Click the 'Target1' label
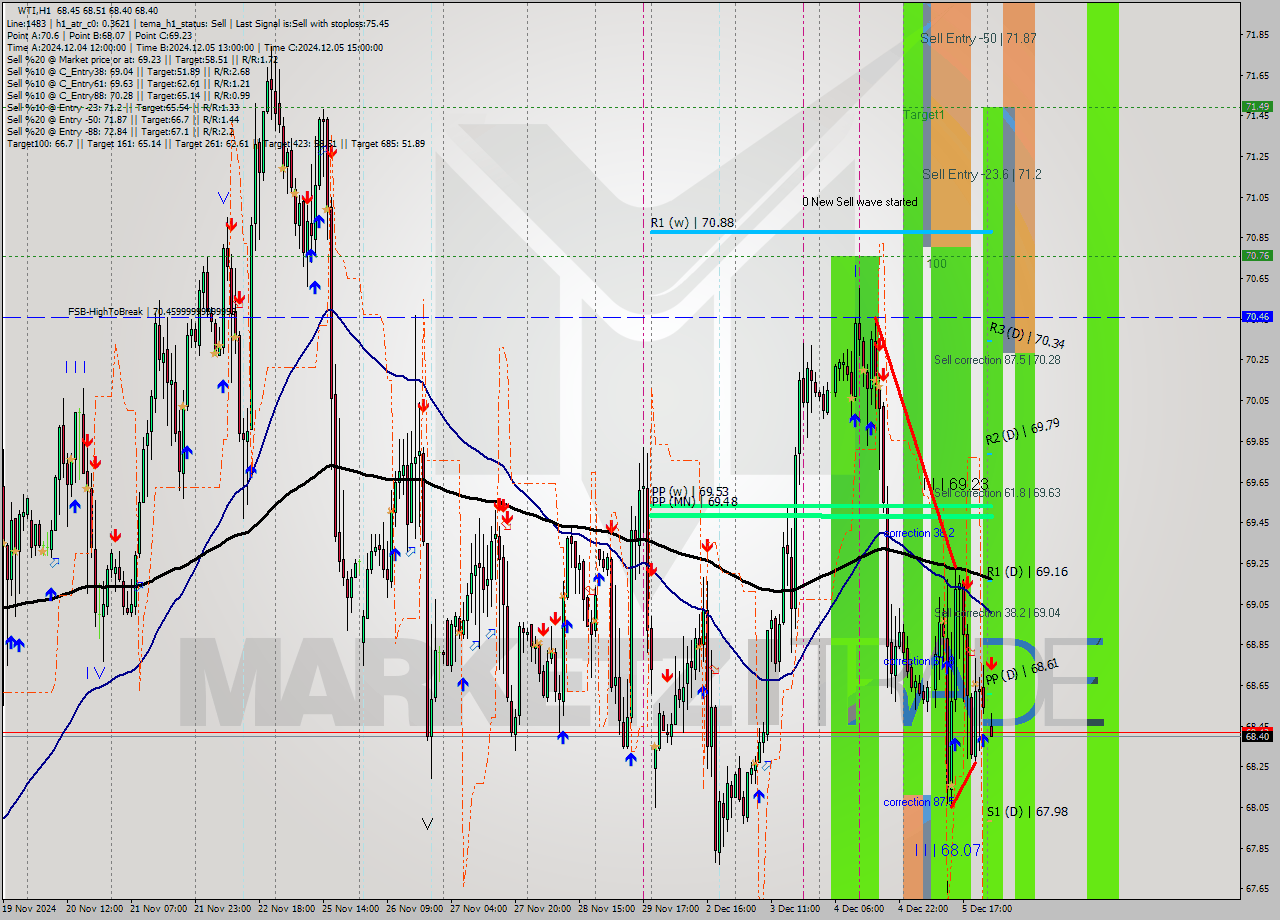 pyautogui.click(x=924, y=115)
